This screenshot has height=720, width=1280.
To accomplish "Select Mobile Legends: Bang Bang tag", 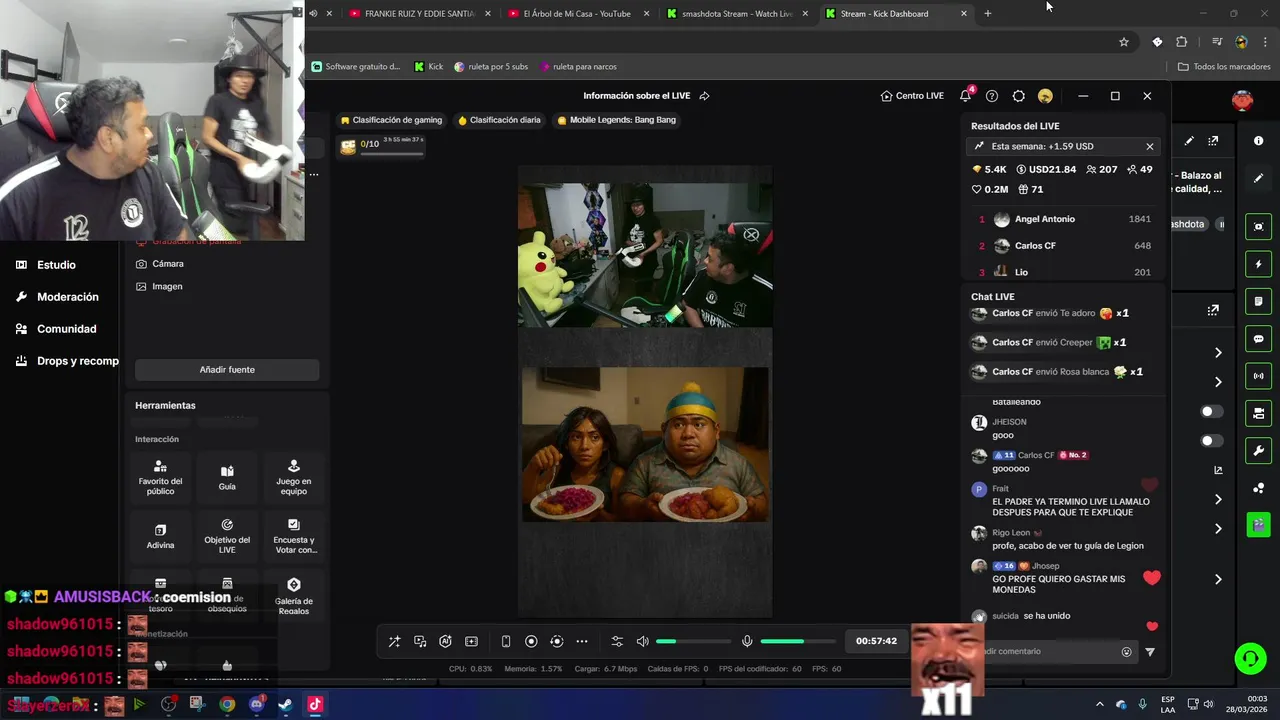I will pyautogui.click(x=616, y=120).
